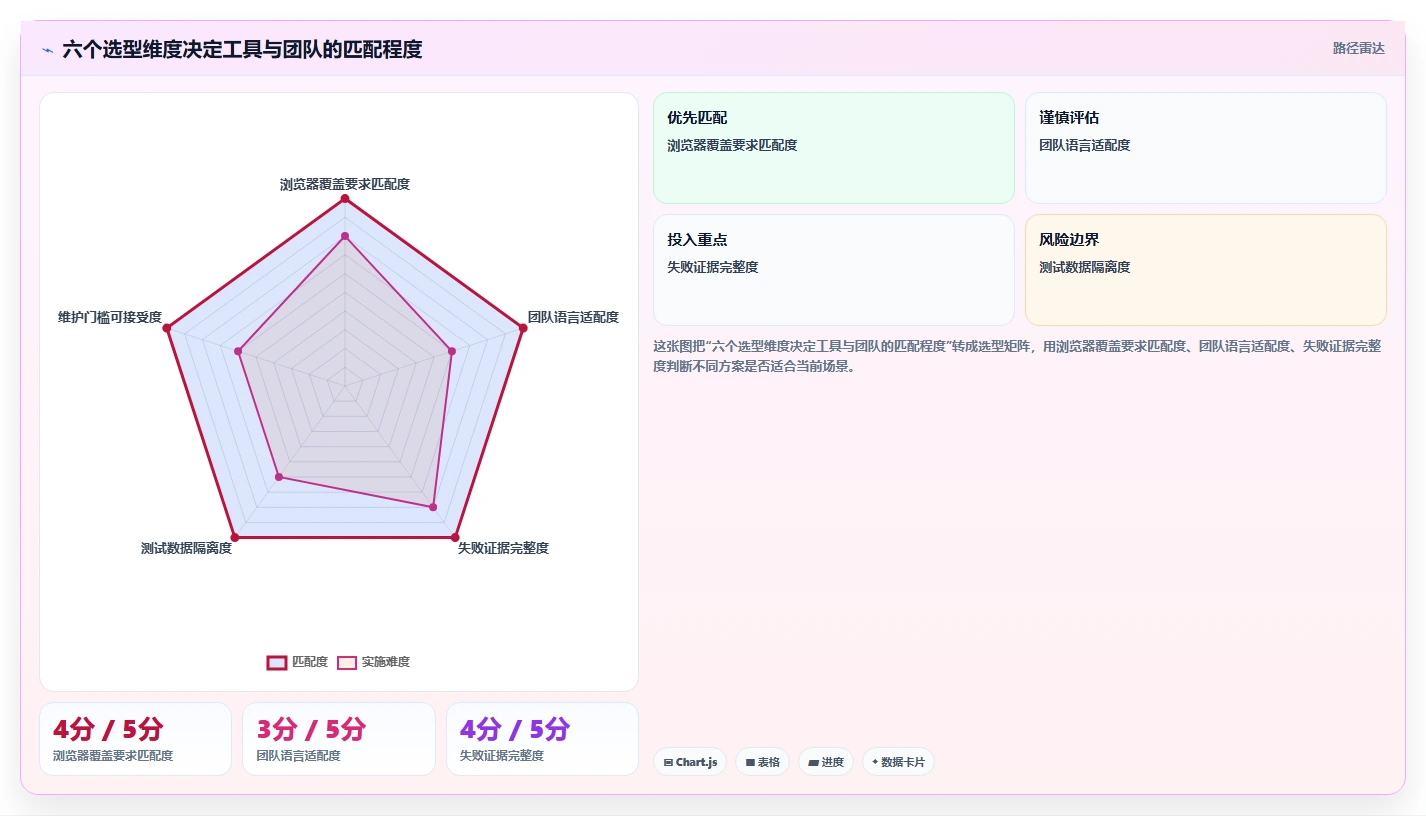This screenshot has height=816, width=1426.
Task: Open the 风险边界 card
Action: 1206,270
